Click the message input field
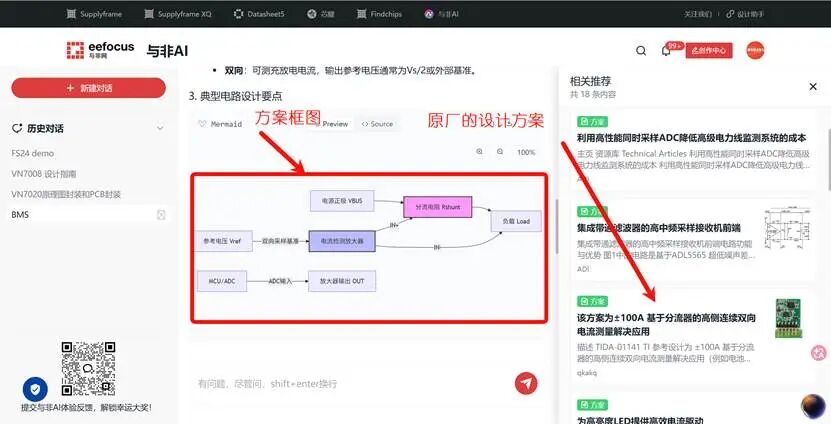 pos(350,383)
